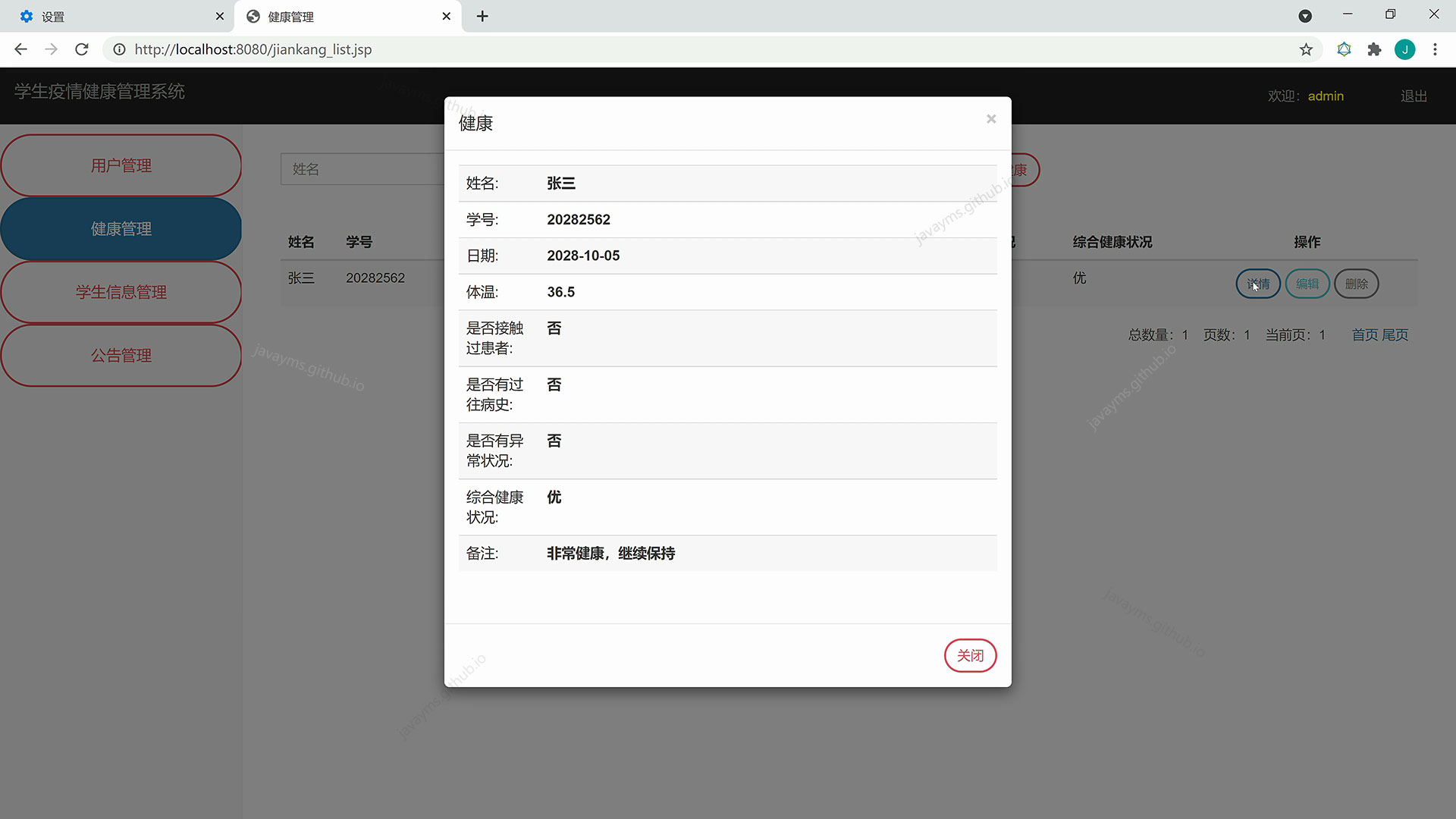
Task: Go back with browser back arrow
Action: click(x=20, y=49)
